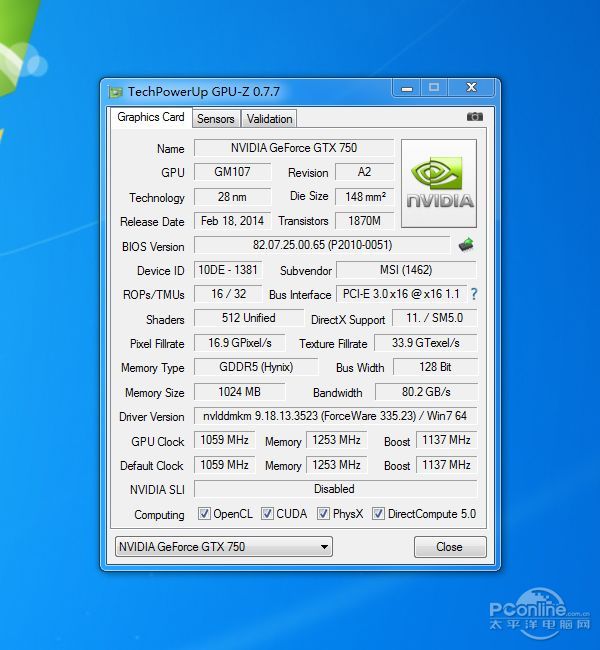This screenshot has width=600, height=650.
Task: Click the Computing label text
Action: coord(159,515)
